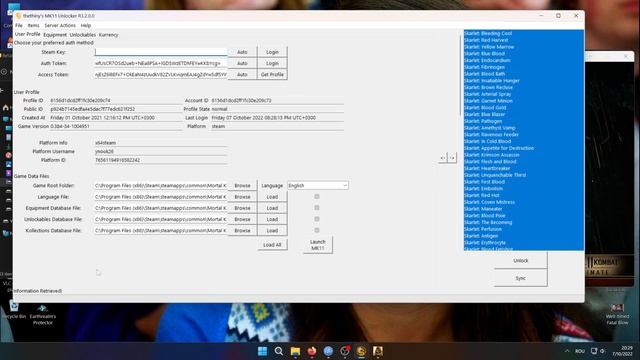Image resolution: width=640 pixels, height=360 pixels.
Task: Switch to the Kurrency tab
Action: [109, 35]
